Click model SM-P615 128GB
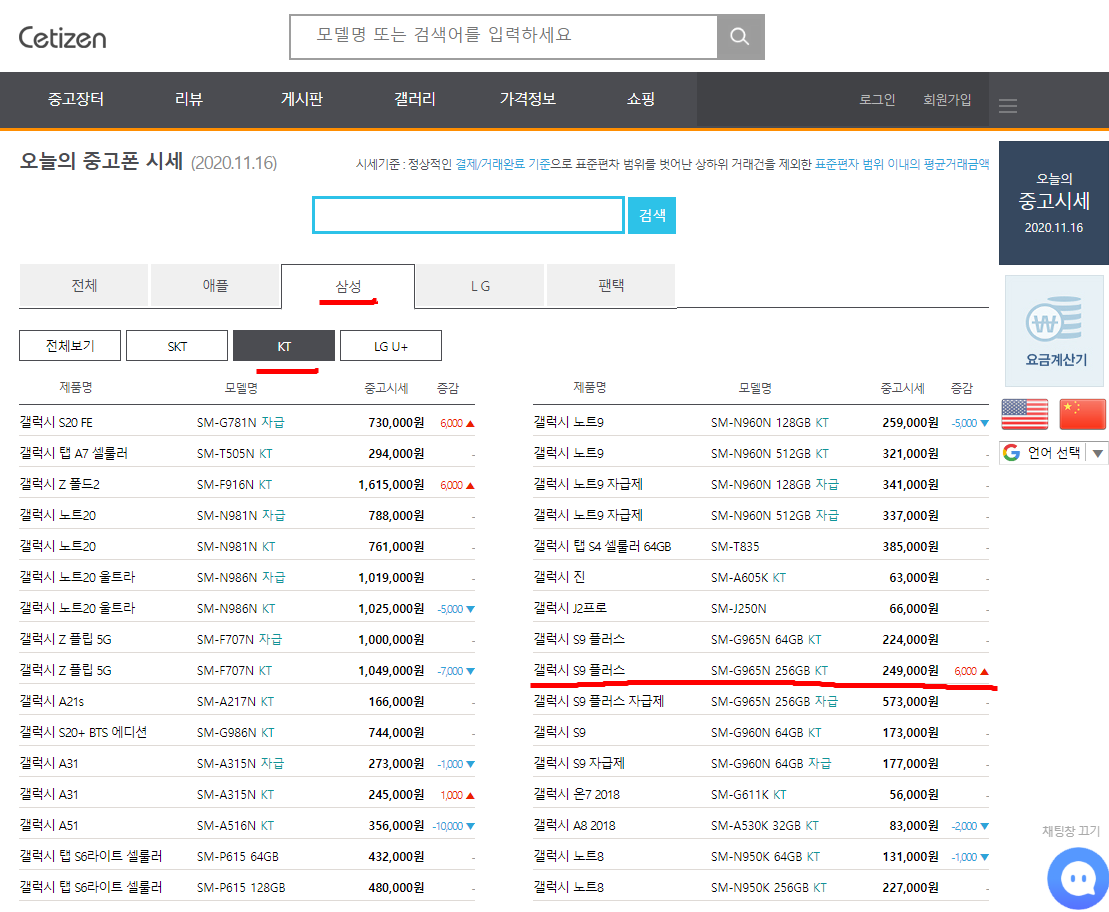This screenshot has width=1109, height=912. coord(241,888)
